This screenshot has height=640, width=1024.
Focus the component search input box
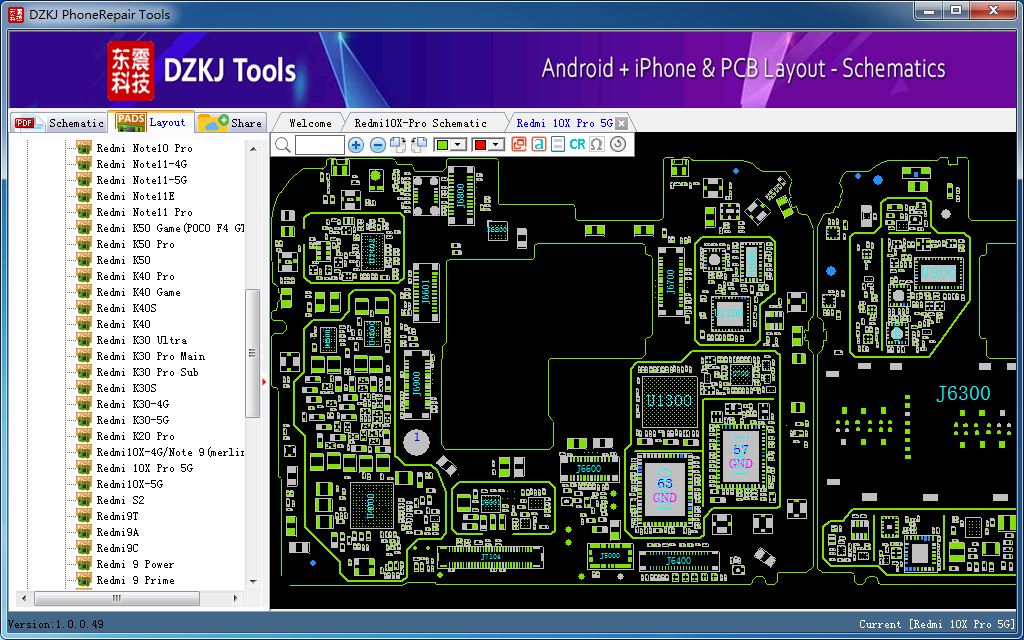coord(319,145)
